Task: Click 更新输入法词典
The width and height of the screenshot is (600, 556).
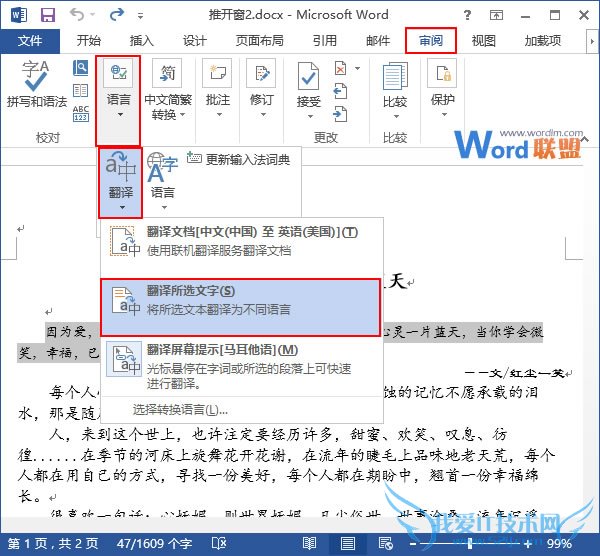Action: coord(239,159)
